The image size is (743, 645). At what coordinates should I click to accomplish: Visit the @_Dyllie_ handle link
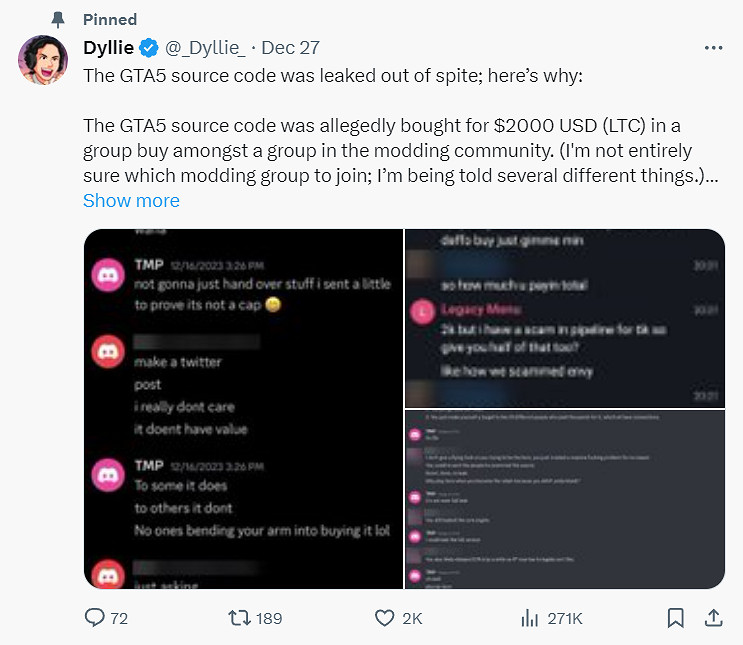205,47
